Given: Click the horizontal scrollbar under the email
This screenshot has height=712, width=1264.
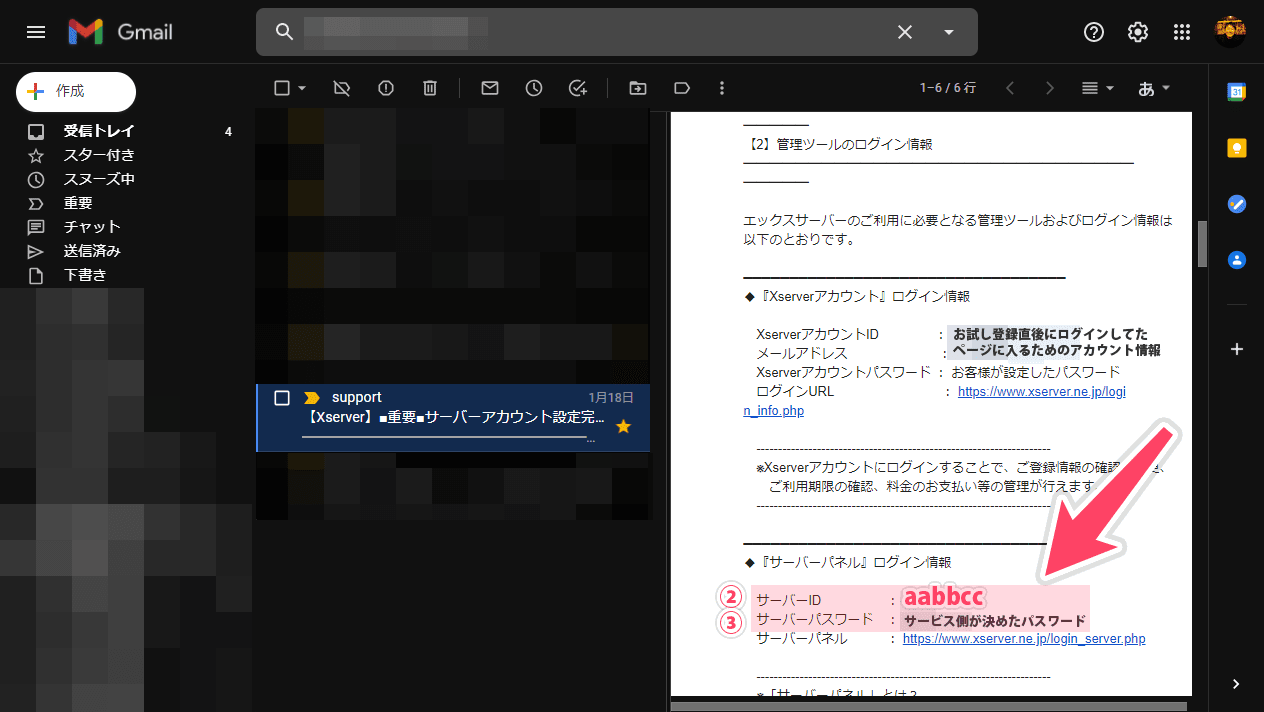Looking at the screenshot, I should pos(930,706).
